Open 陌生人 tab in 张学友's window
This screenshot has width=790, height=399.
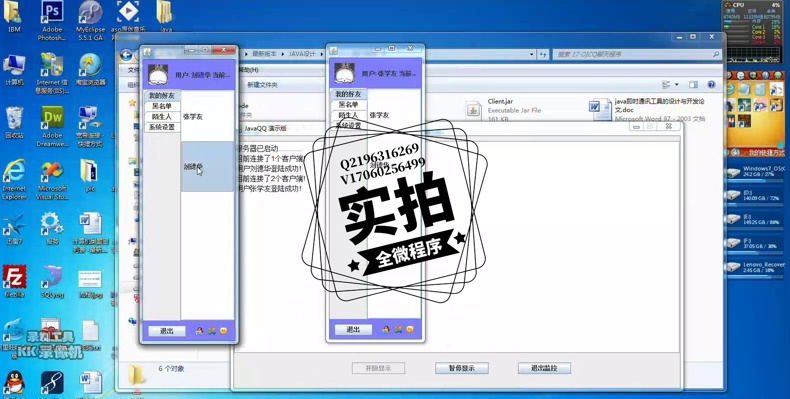[348, 115]
